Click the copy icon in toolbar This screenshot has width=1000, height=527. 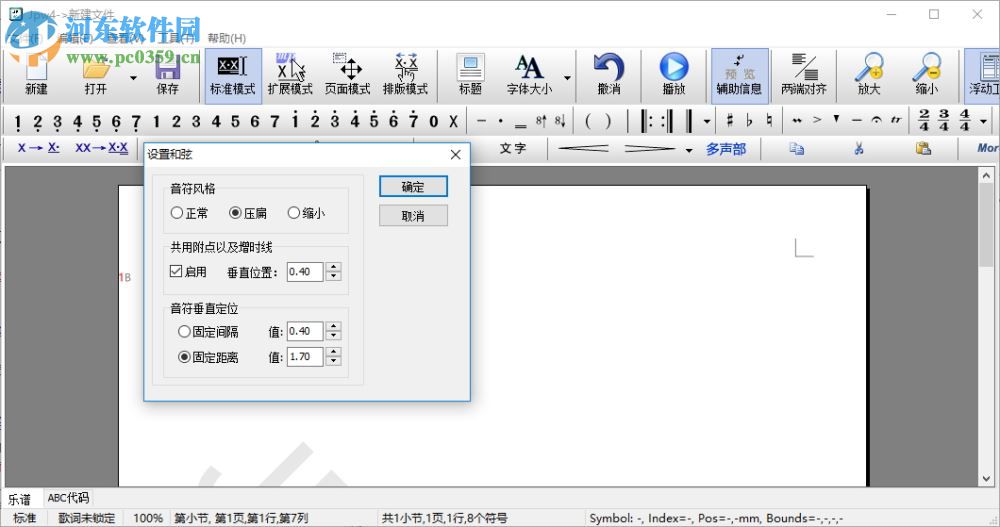click(x=797, y=149)
